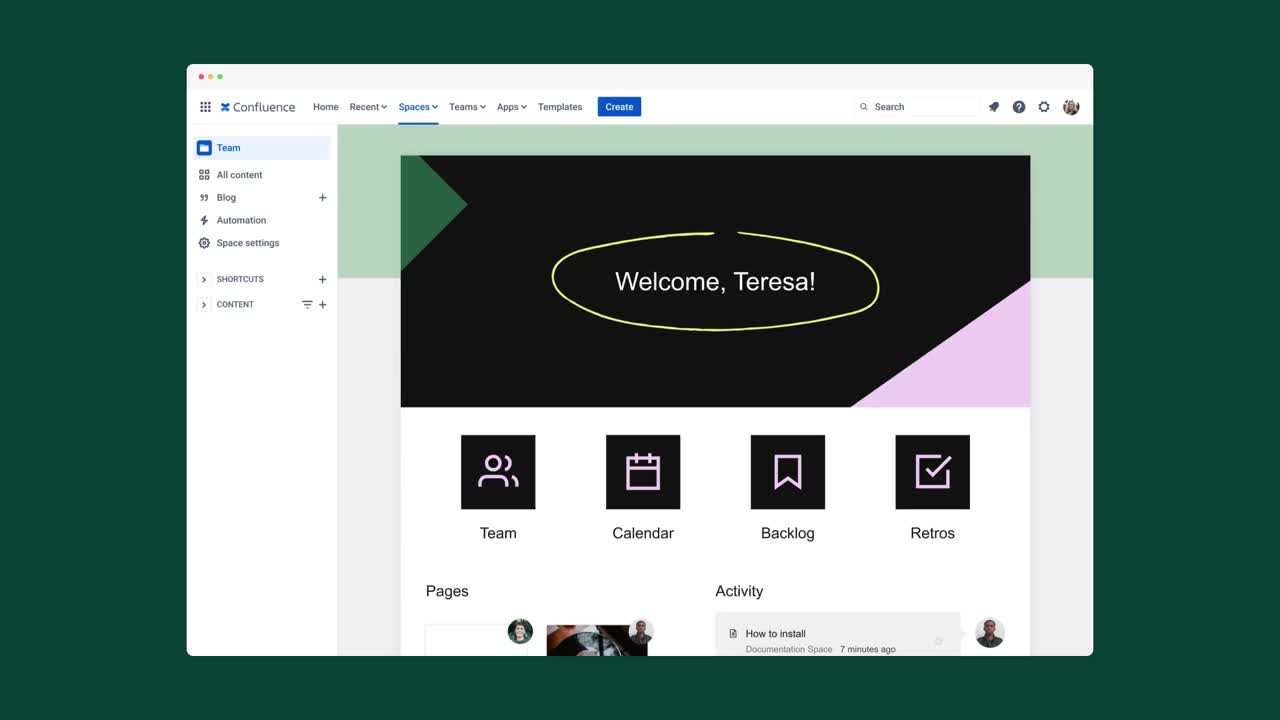Open the Help question mark icon

pos(1018,106)
